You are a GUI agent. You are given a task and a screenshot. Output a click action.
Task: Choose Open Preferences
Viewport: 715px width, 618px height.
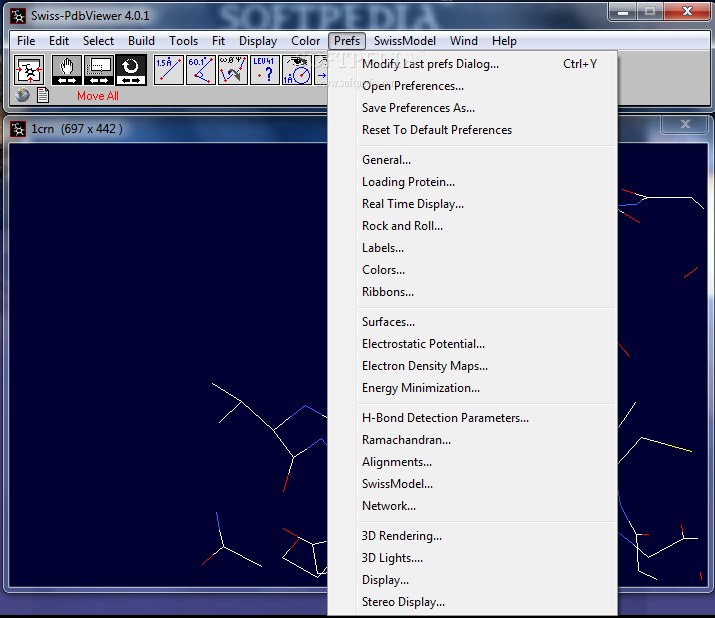tap(472, 86)
